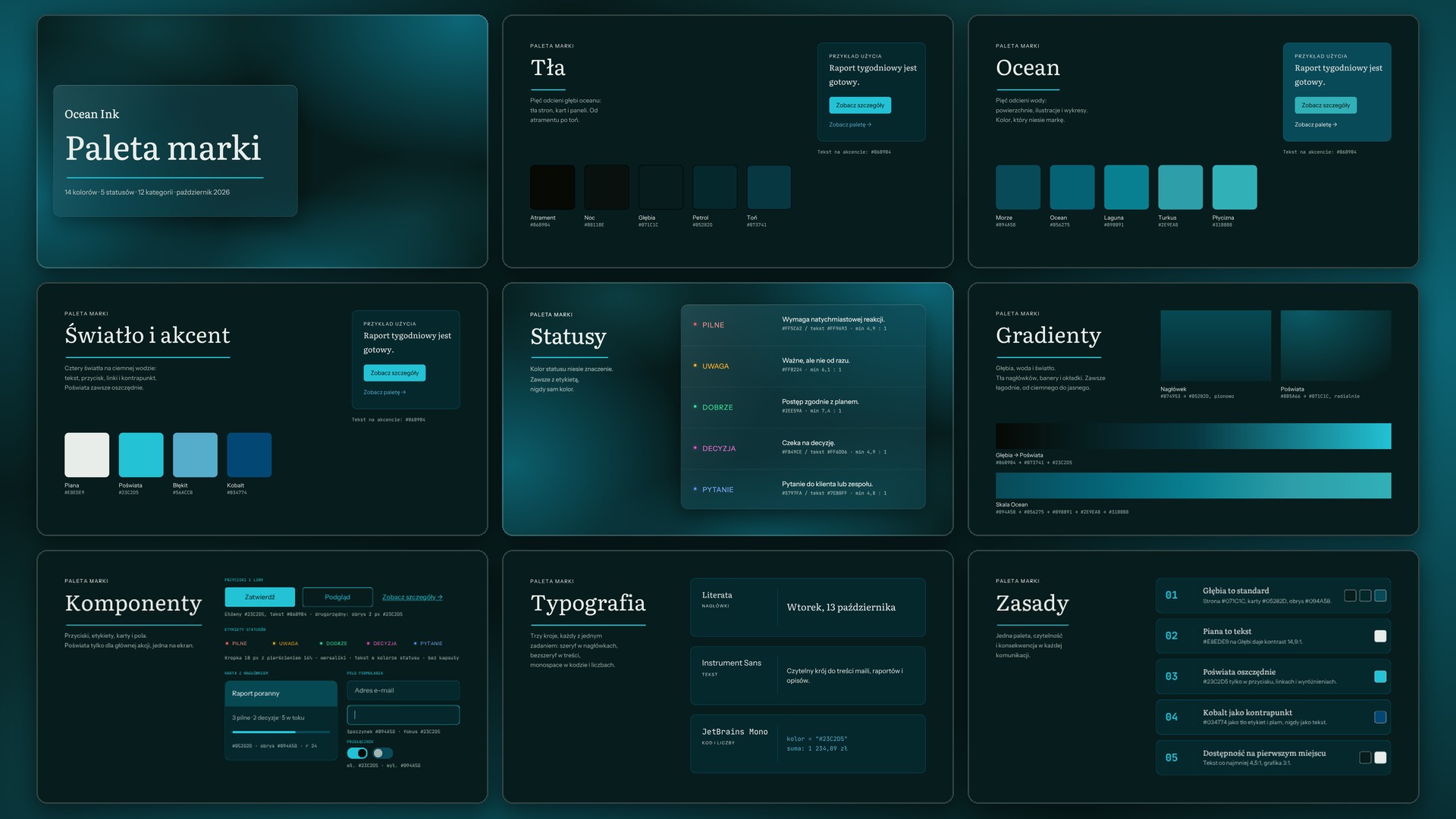Select the Ocean #056275 swatch

[1072, 187]
